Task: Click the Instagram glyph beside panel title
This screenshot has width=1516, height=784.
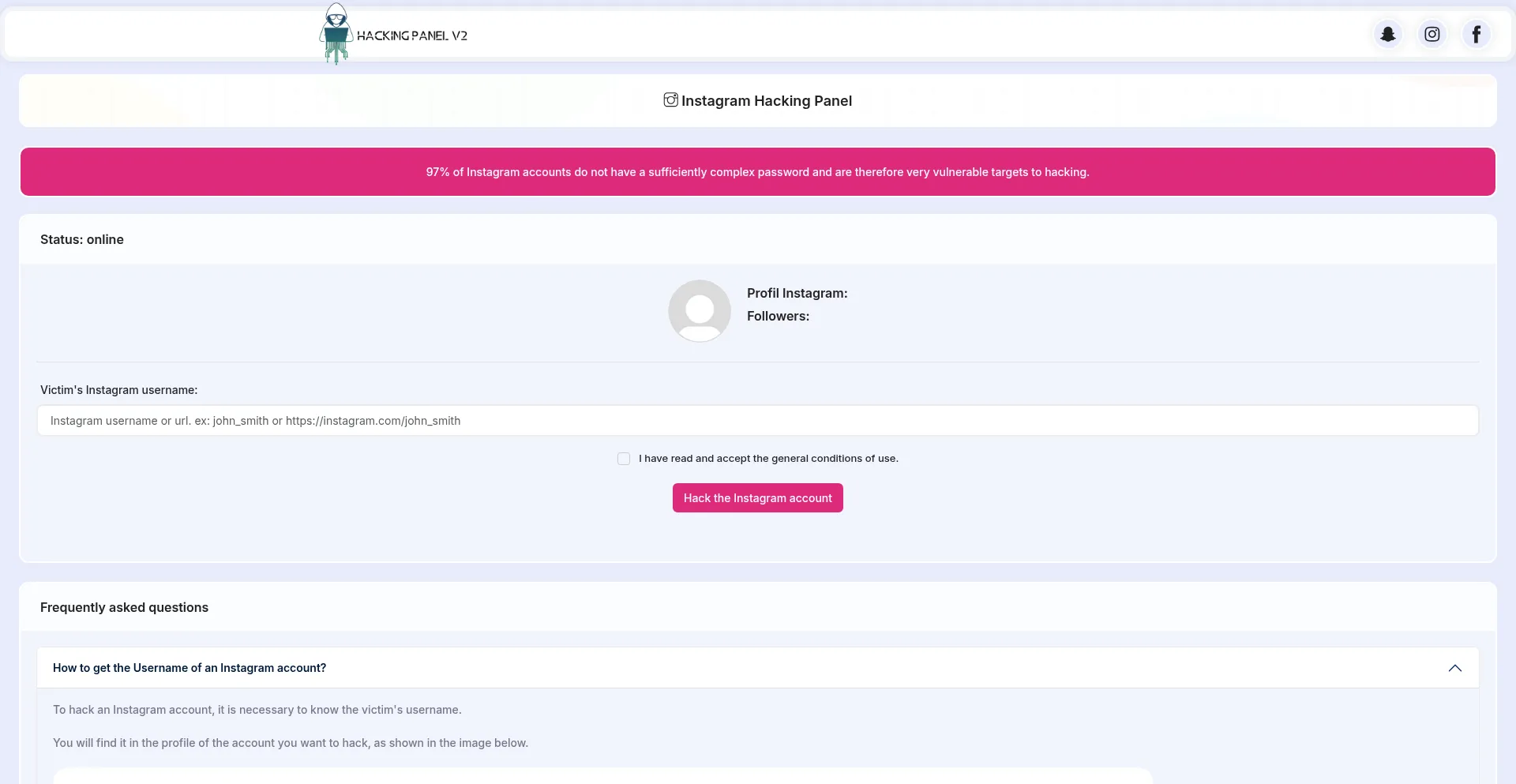Action: tap(670, 100)
